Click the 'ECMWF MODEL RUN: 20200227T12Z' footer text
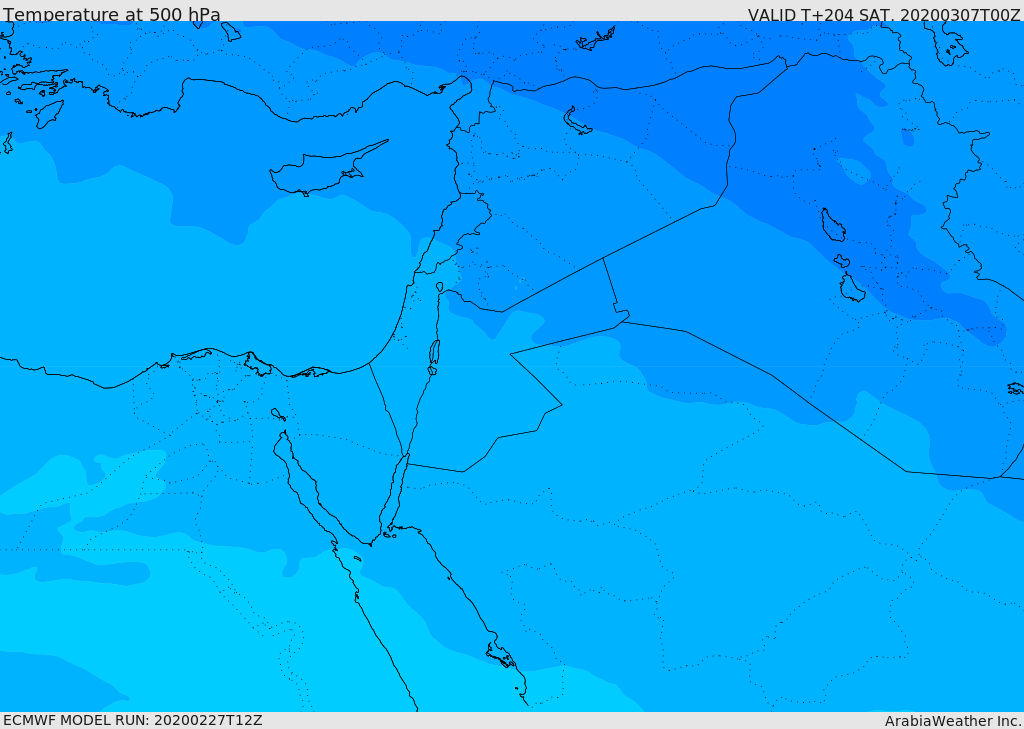 pyautogui.click(x=133, y=720)
